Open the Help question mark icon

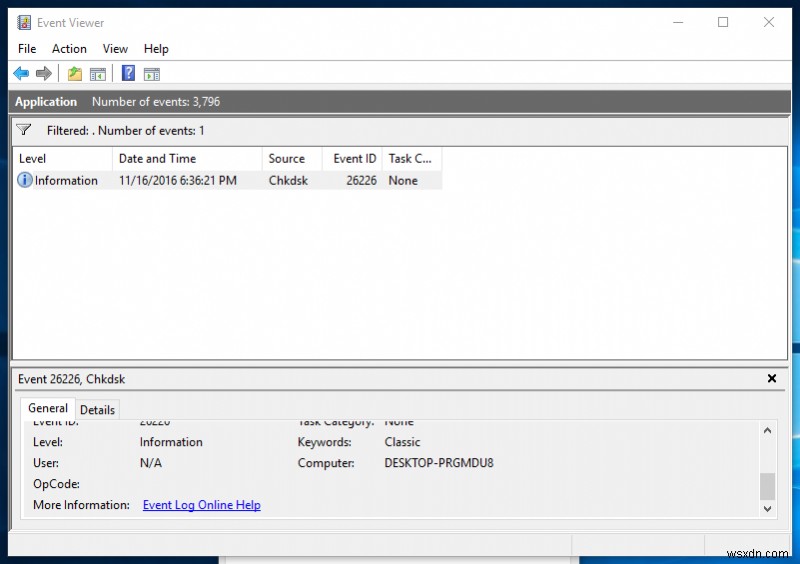pos(128,73)
